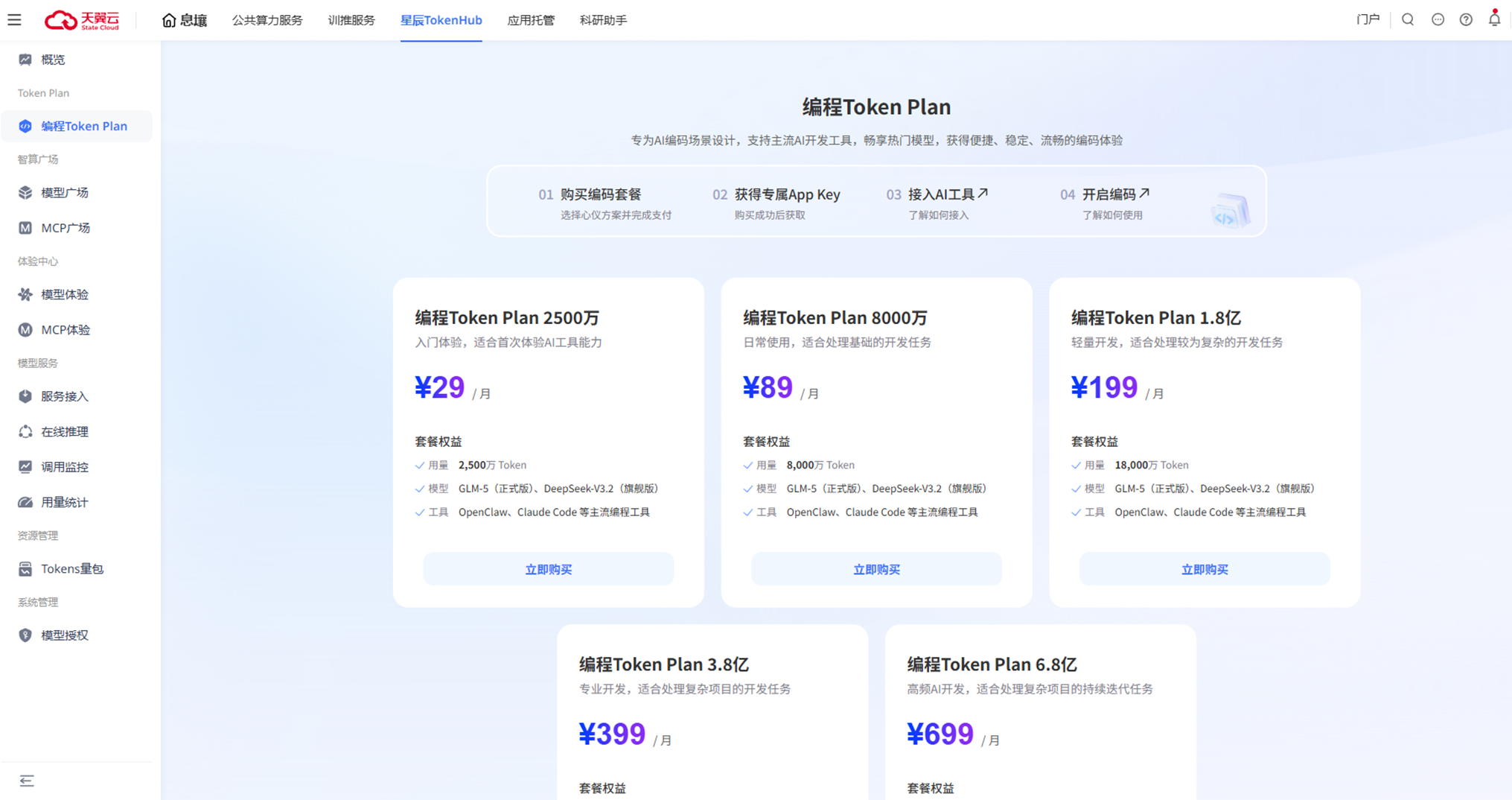Click the 概览 sidebar icon

point(25,60)
